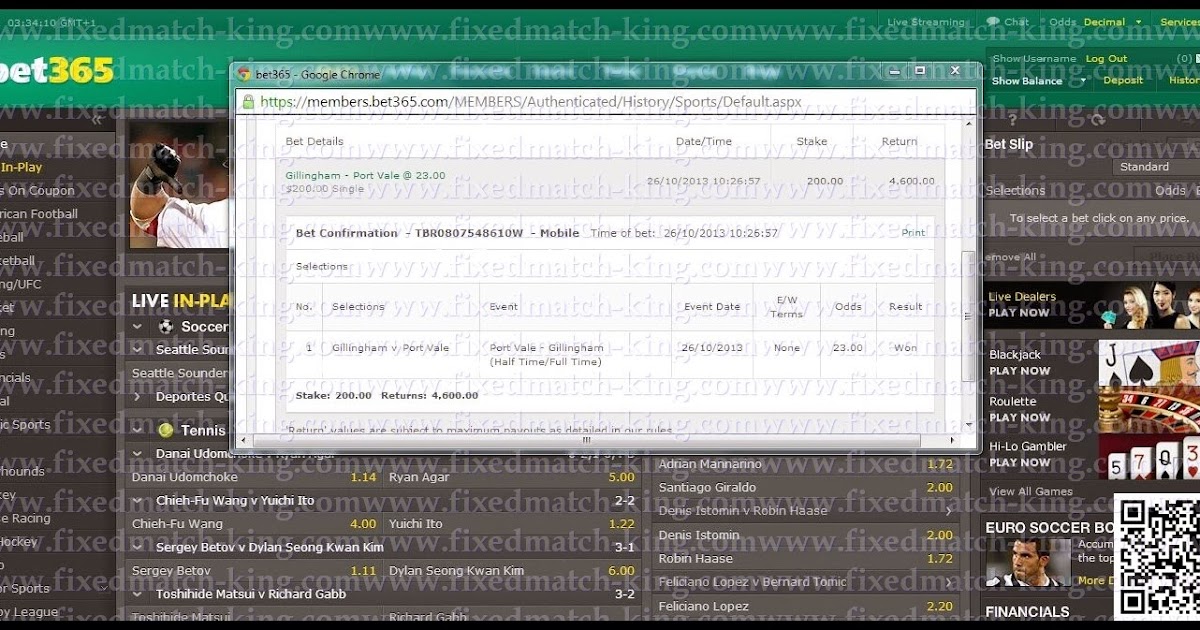Select In-Play in the left sports menu
This screenshot has width=1200, height=630.
(x=21, y=167)
